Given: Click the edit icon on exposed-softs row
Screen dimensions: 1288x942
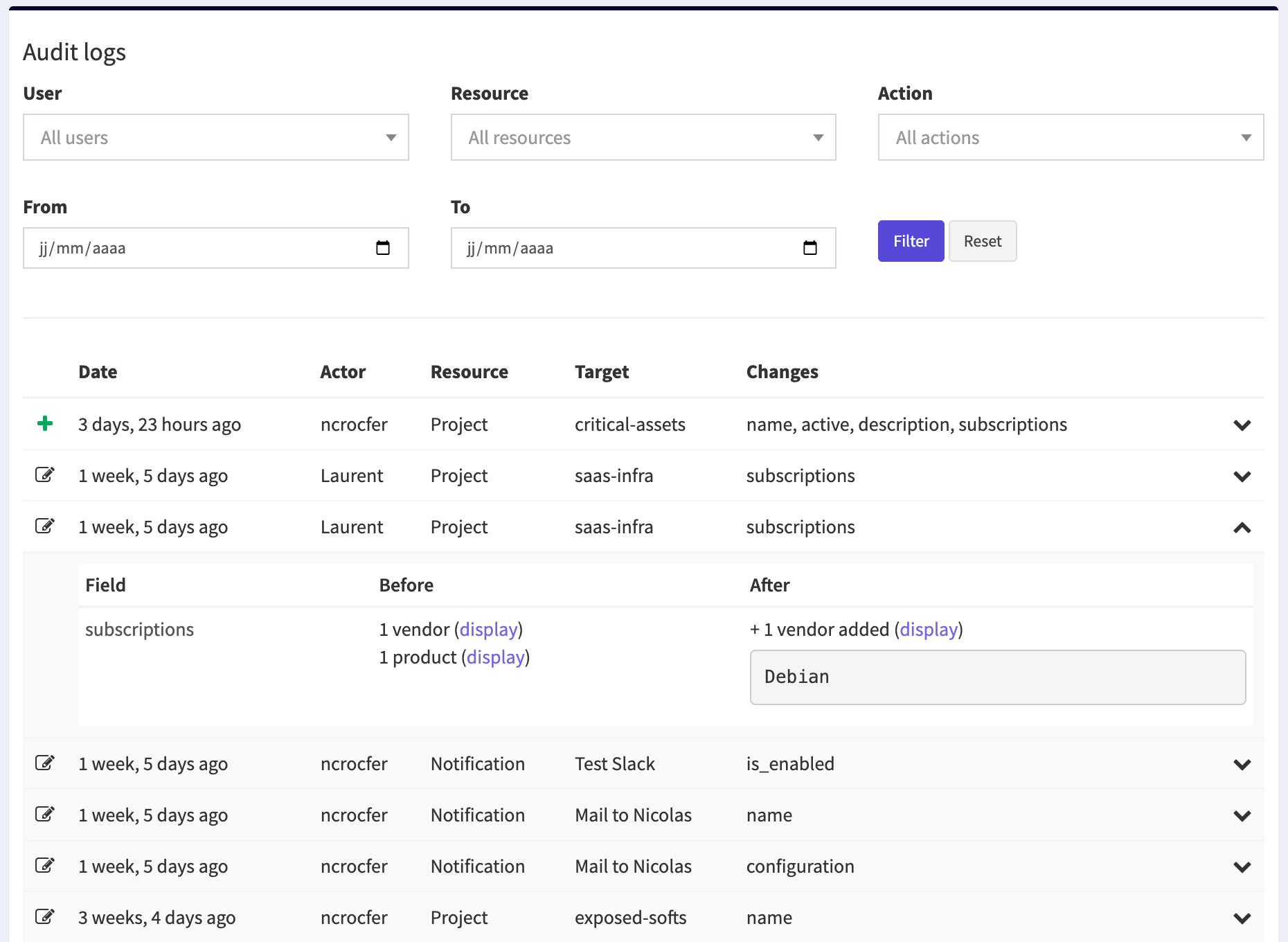Looking at the screenshot, I should point(45,917).
